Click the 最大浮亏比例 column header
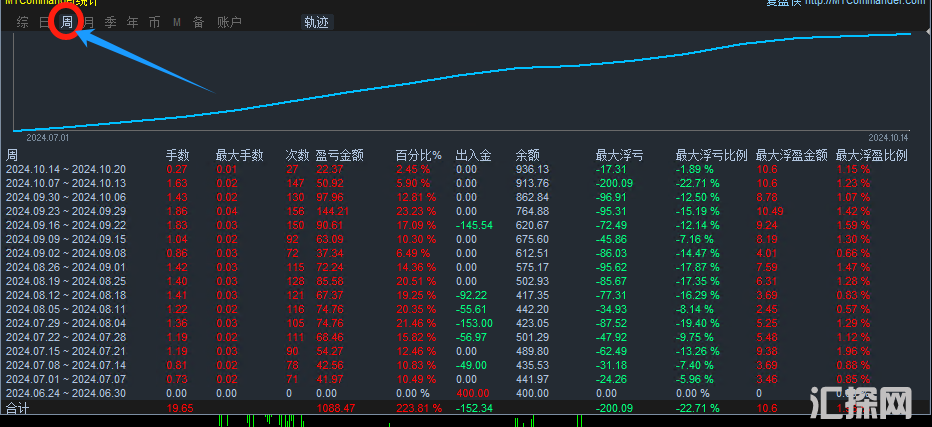 (711, 155)
